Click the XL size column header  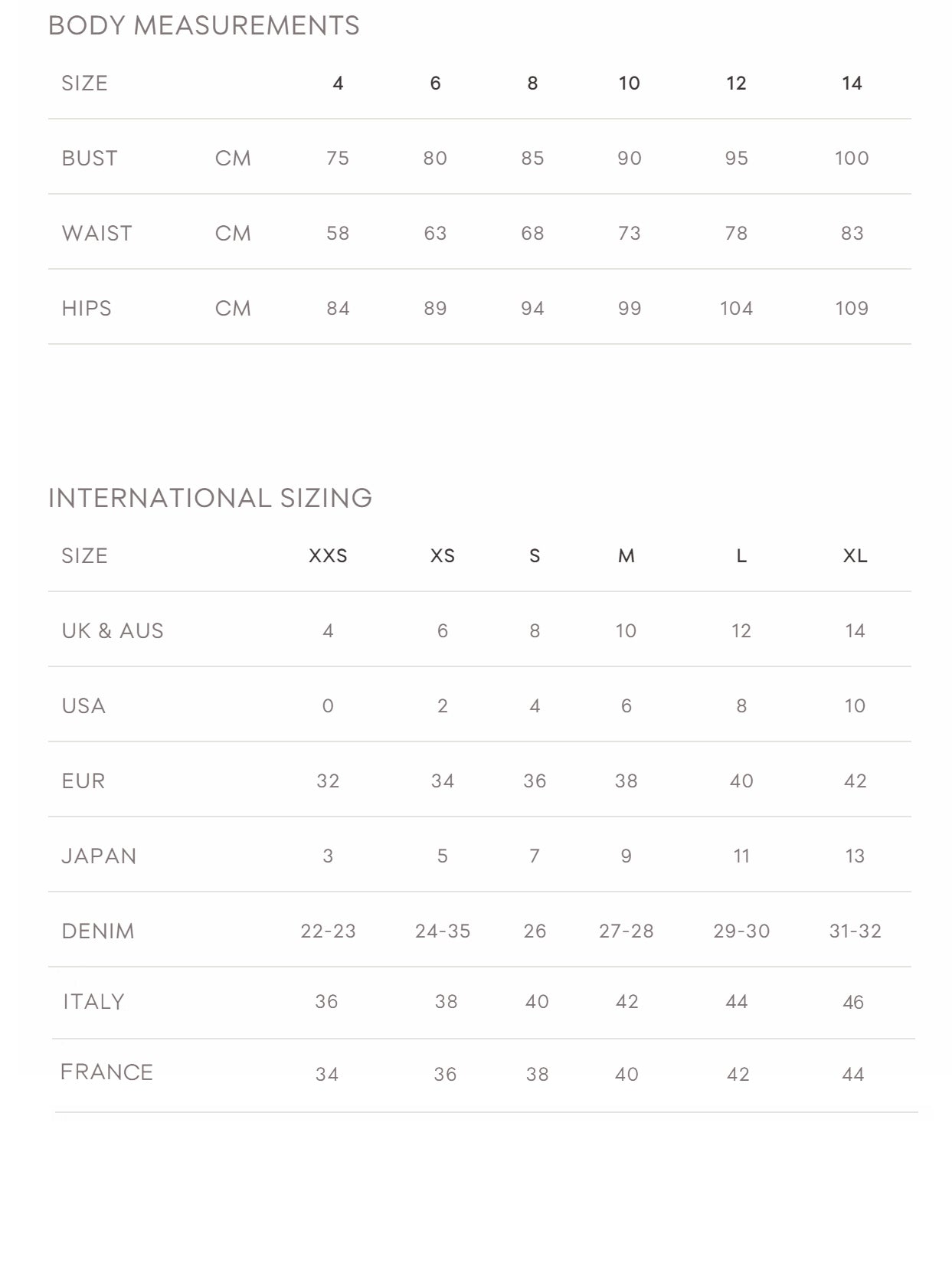[x=855, y=555]
